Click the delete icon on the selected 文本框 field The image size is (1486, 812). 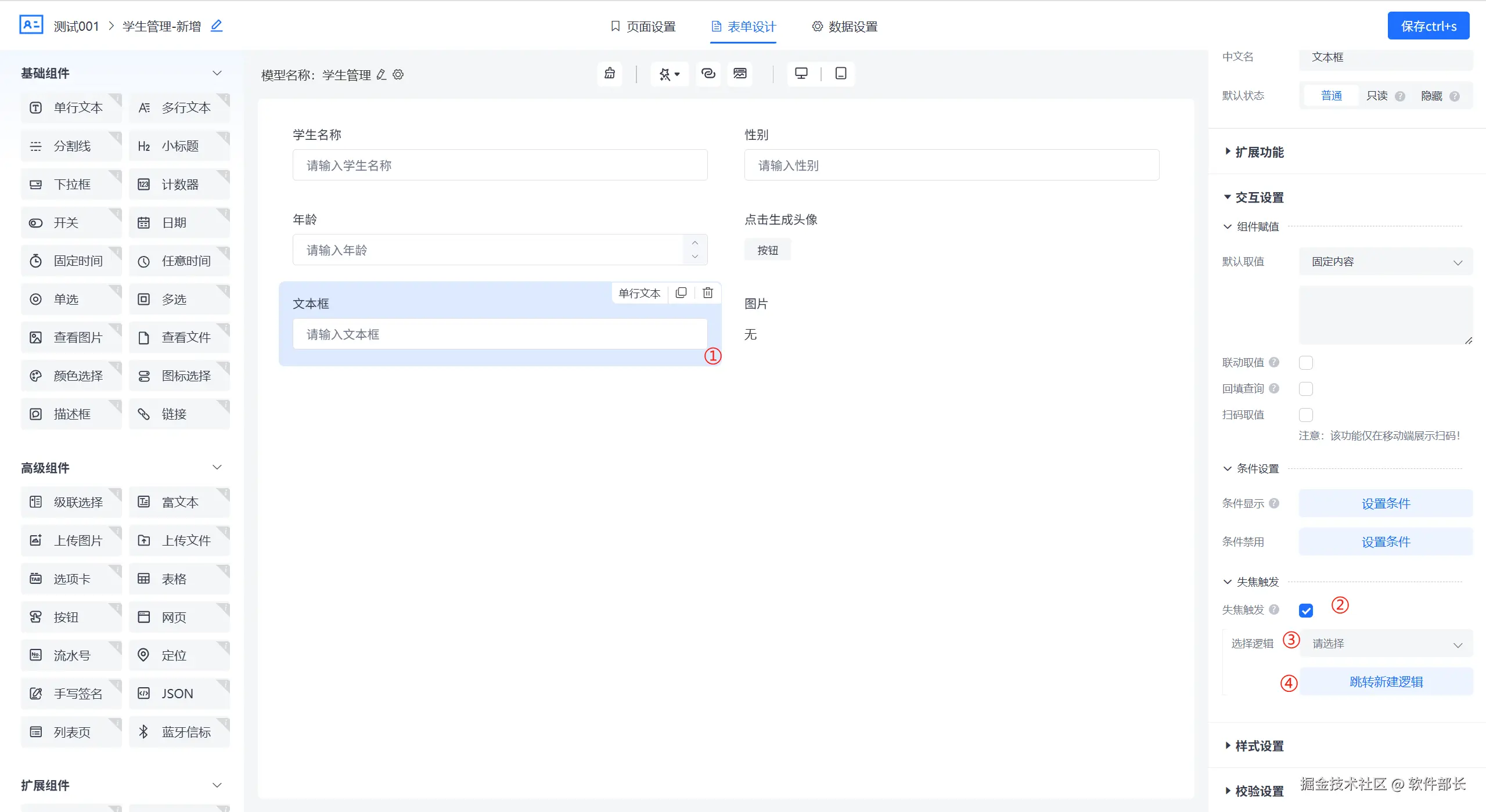pos(707,293)
